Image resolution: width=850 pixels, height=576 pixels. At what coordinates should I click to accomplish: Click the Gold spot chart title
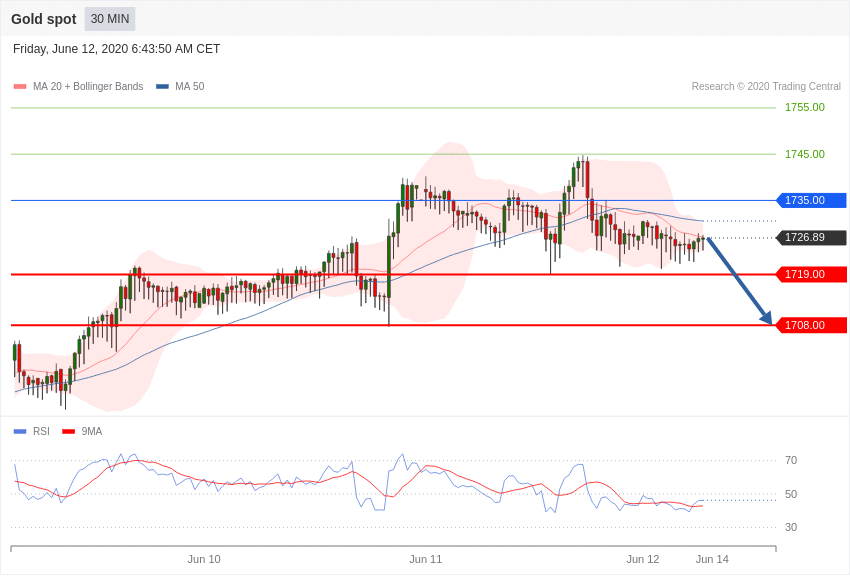(x=44, y=19)
